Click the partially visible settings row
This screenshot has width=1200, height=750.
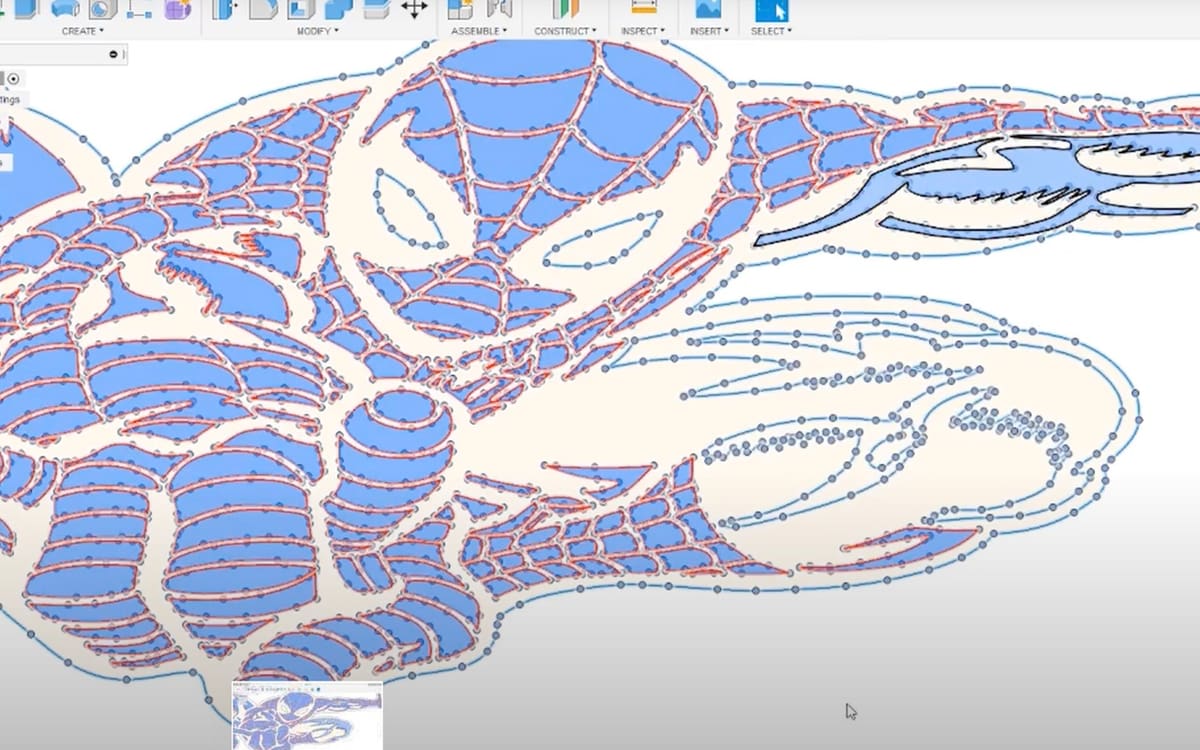click(x=12, y=100)
